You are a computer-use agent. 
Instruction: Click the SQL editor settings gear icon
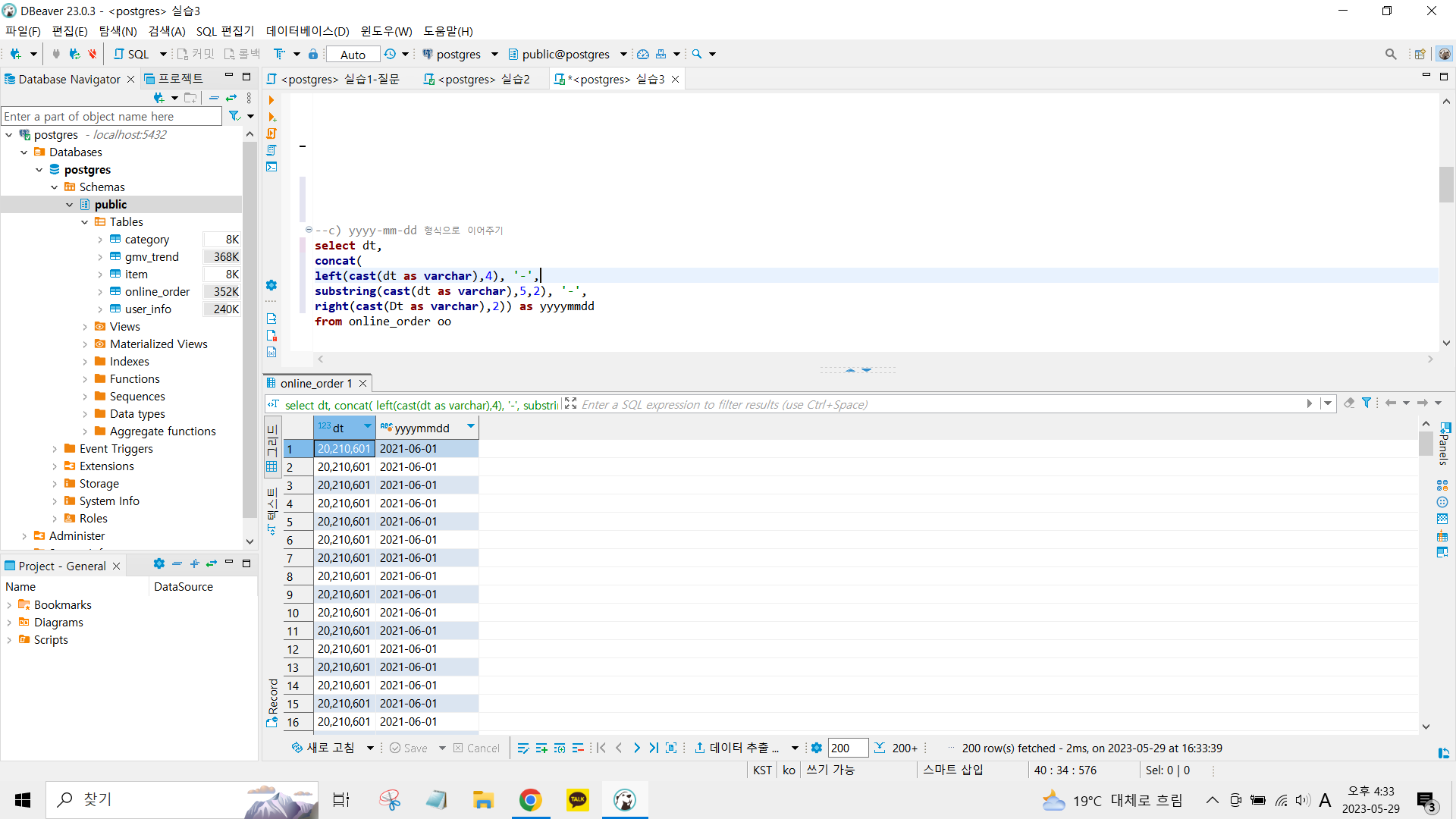pos(271,285)
